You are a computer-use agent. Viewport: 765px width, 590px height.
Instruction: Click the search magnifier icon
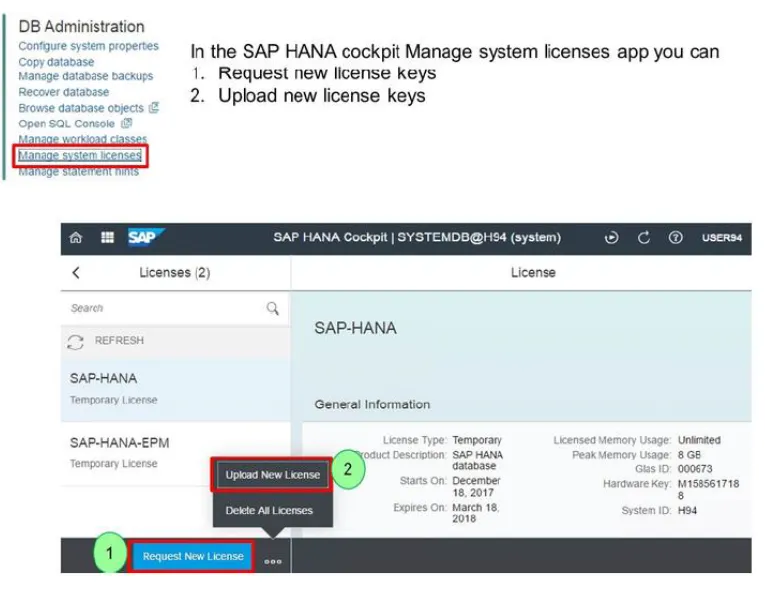pyautogui.click(x=273, y=308)
